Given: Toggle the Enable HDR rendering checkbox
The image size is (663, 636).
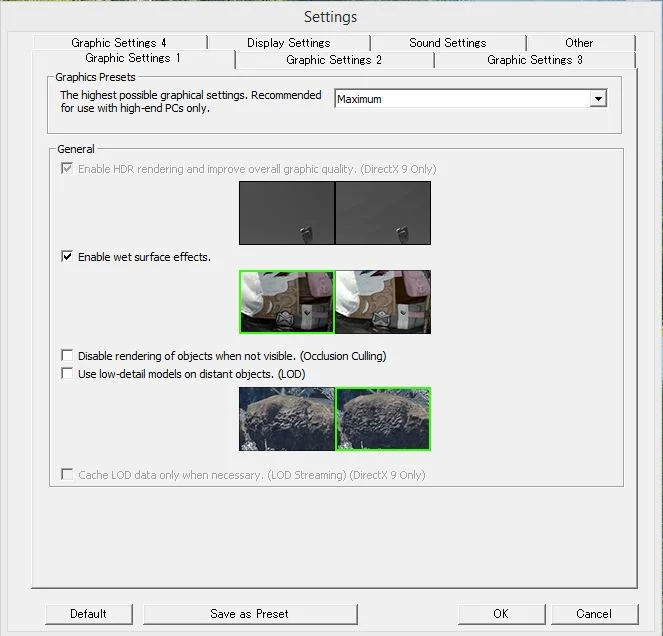Looking at the screenshot, I should [67, 168].
